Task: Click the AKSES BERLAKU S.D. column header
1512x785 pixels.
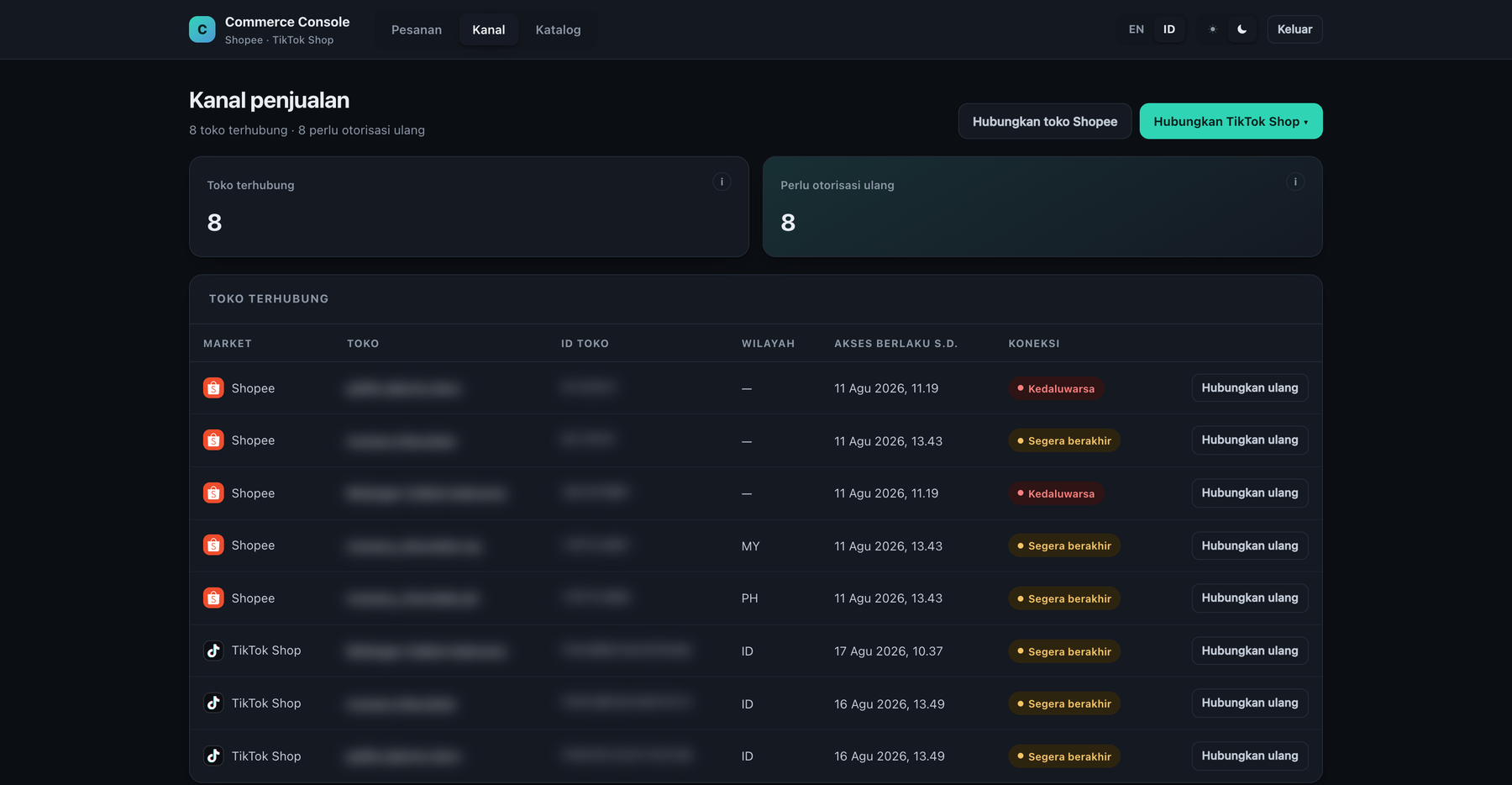Action: click(x=895, y=344)
